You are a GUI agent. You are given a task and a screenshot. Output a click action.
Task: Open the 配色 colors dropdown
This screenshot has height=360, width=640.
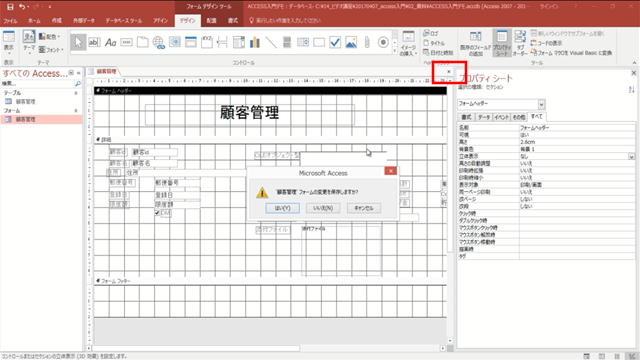pyautogui.click(x=49, y=37)
